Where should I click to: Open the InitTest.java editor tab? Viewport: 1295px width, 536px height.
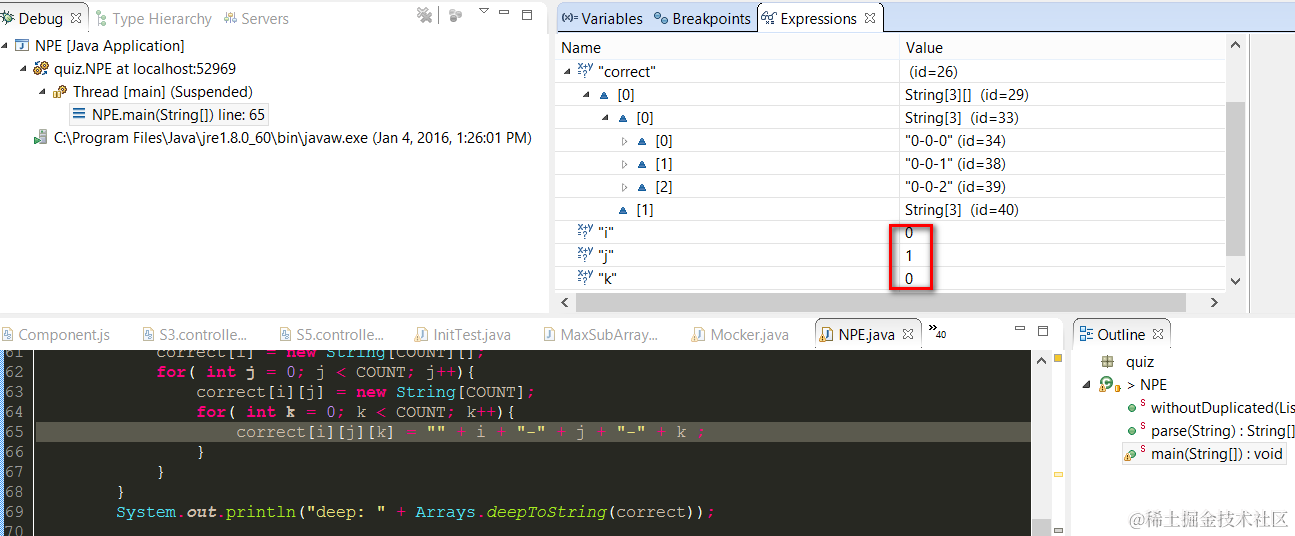[463, 335]
